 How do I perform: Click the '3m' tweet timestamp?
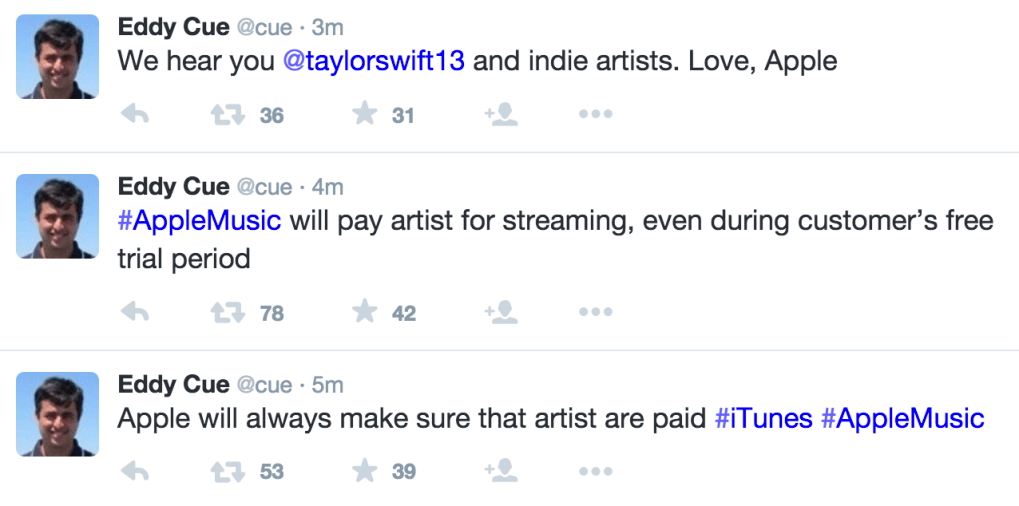[327, 28]
